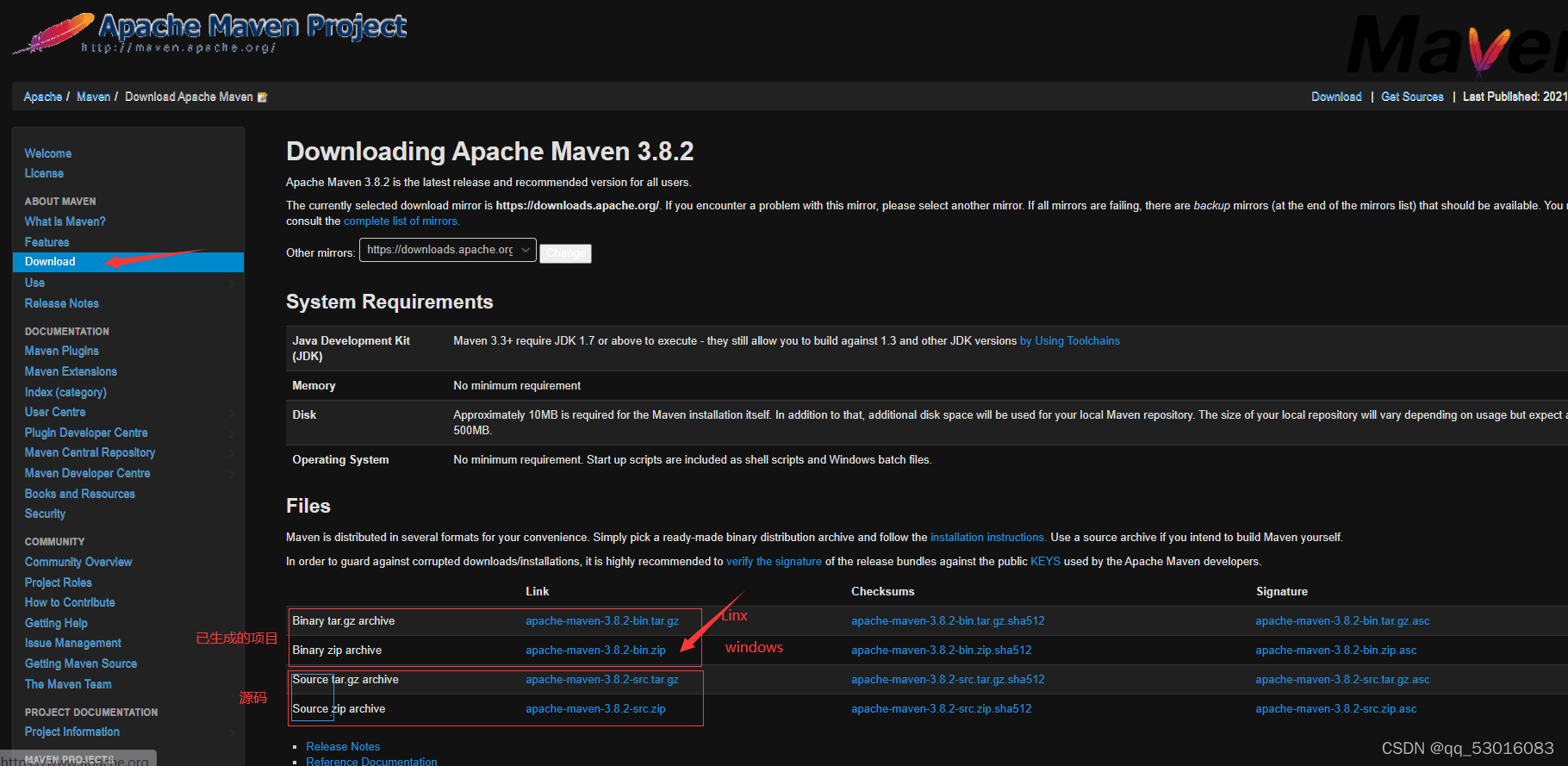Image resolution: width=1568 pixels, height=766 pixels.
Task: Open What is Maven? page
Action: [x=65, y=221]
